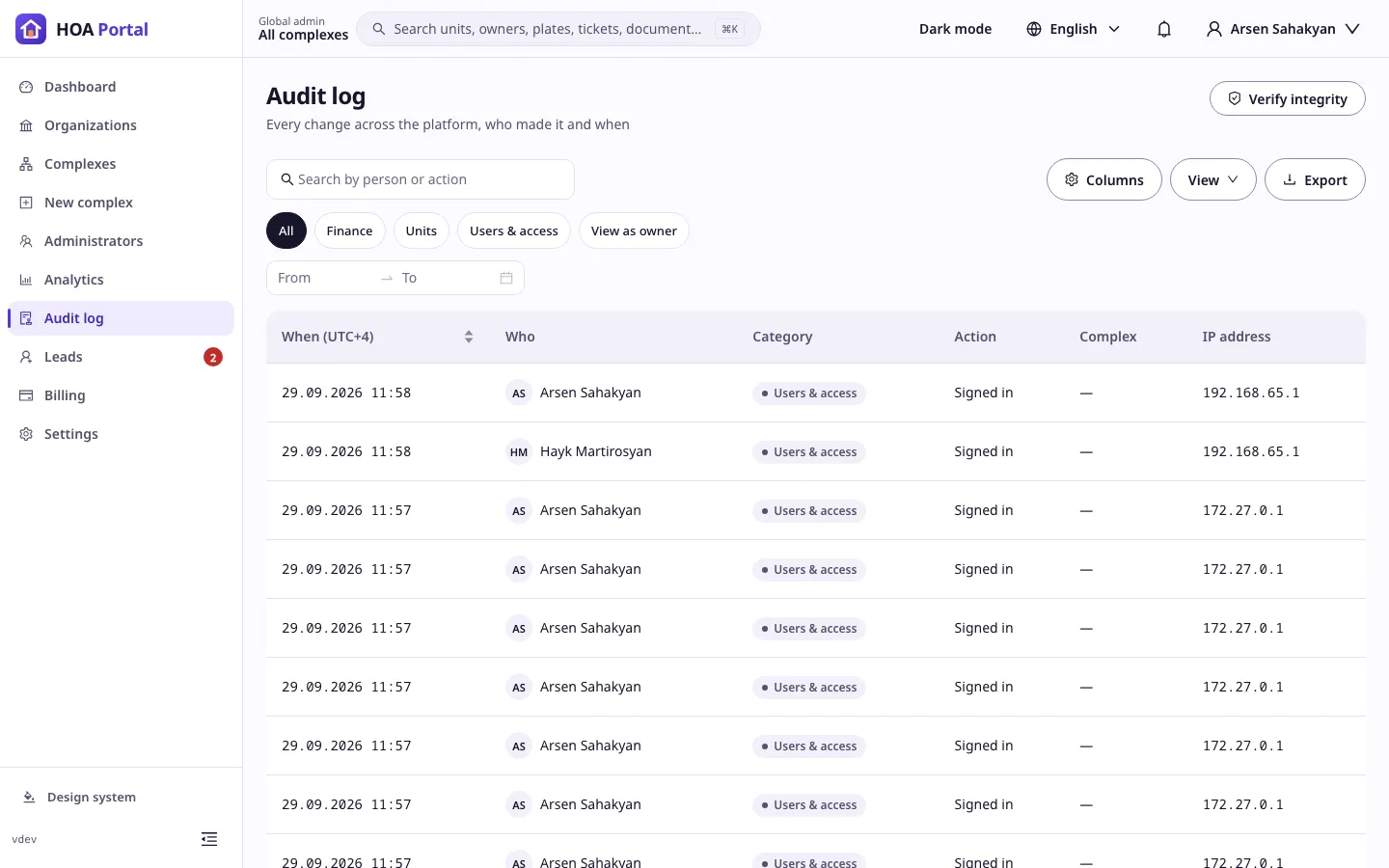Open the Columns settings button

[x=1104, y=179]
